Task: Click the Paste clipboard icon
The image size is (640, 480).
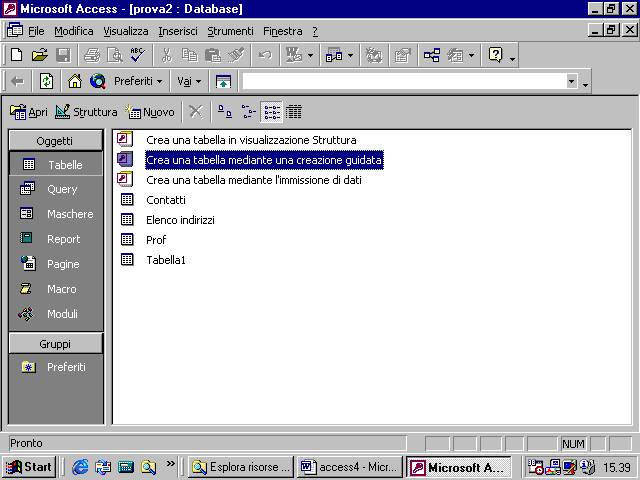Action: click(213, 55)
